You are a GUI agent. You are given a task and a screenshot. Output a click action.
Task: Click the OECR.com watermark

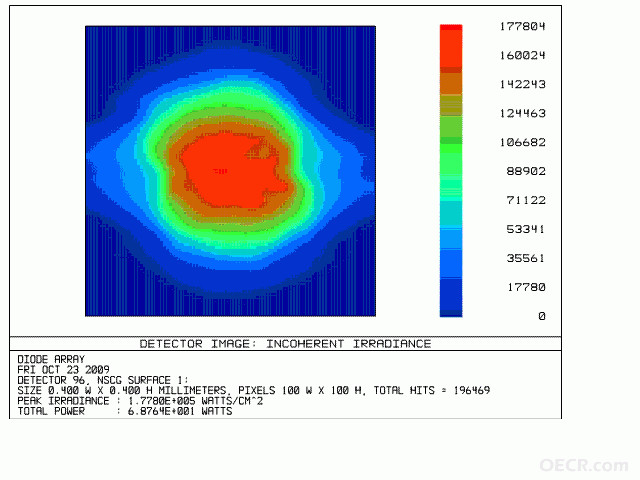point(584,465)
